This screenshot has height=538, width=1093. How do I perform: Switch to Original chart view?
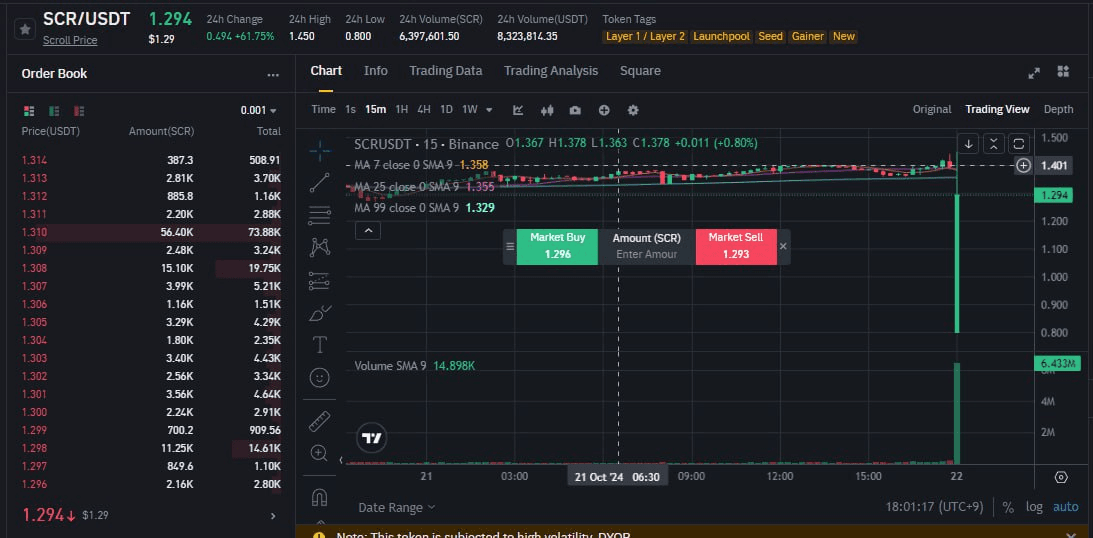pyautogui.click(x=932, y=109)
